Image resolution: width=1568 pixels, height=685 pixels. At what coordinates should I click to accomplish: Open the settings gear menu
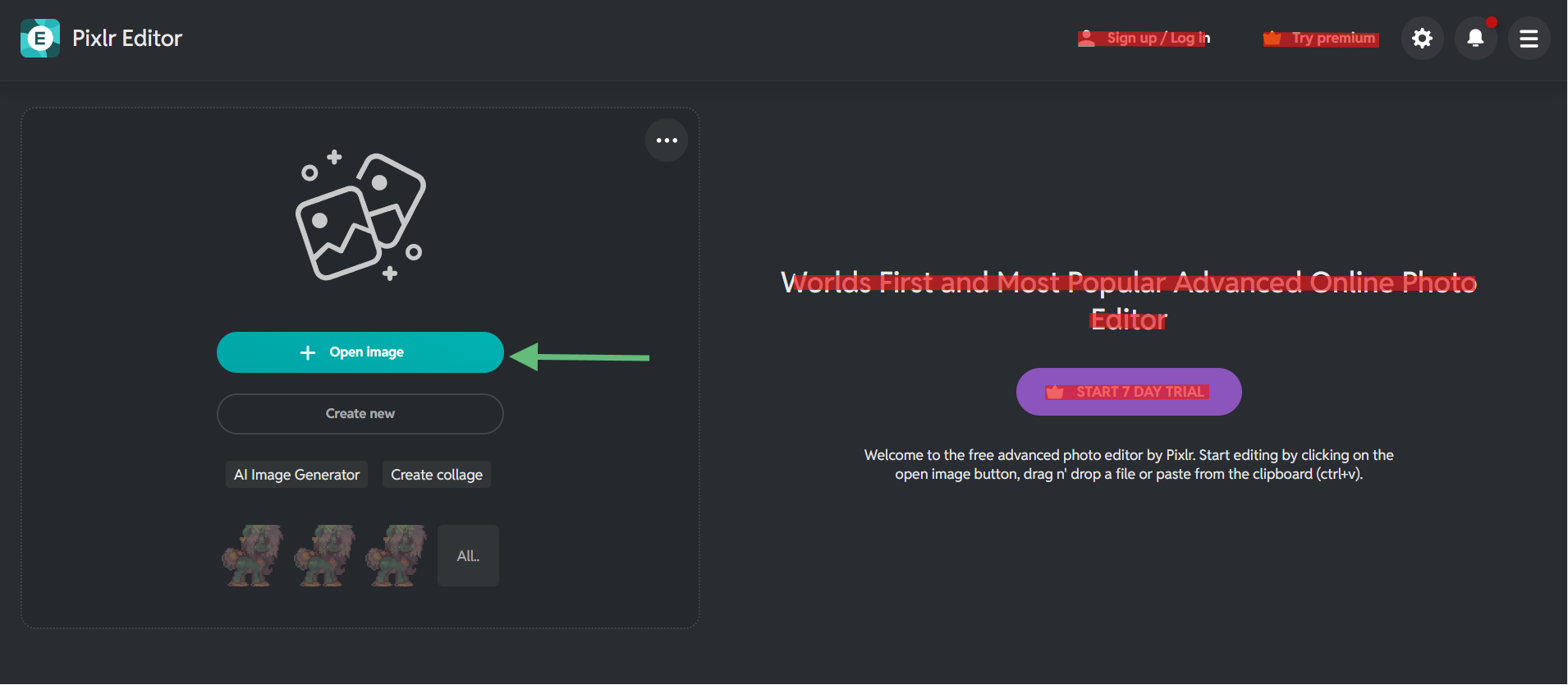[x=1422, y=38]
